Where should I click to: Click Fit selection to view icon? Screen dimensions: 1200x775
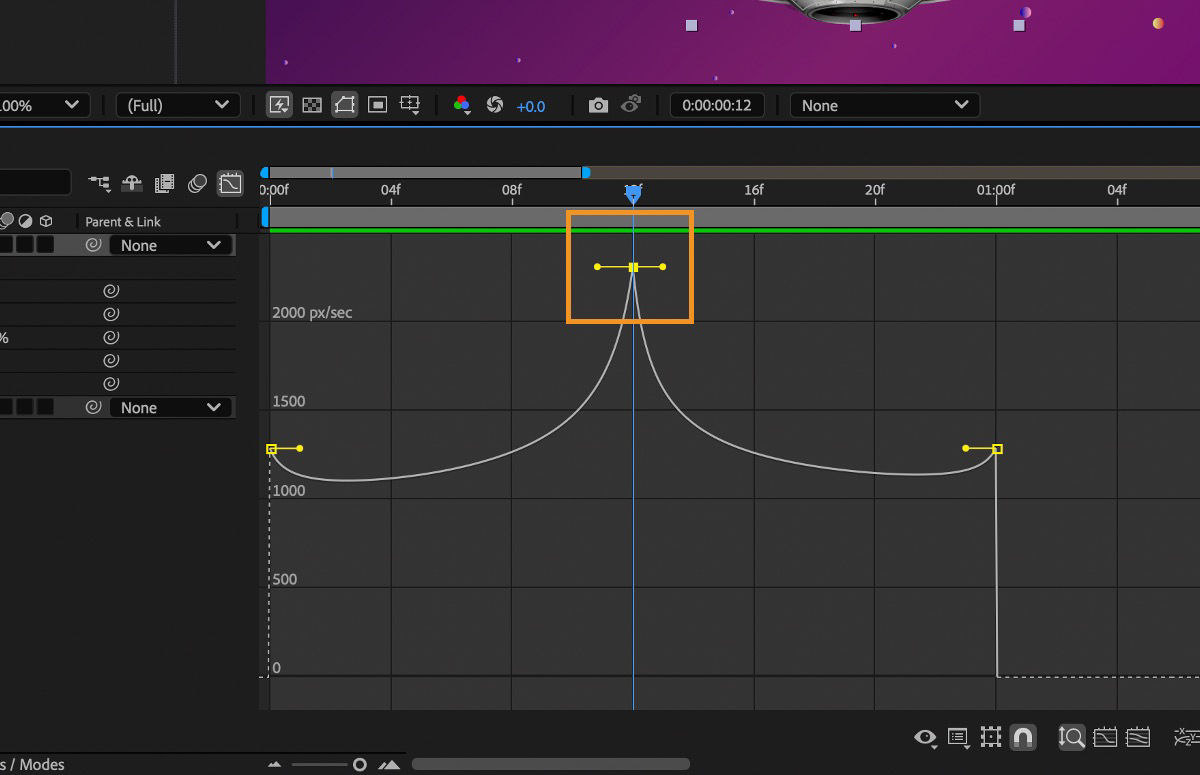coord(1105,737)
